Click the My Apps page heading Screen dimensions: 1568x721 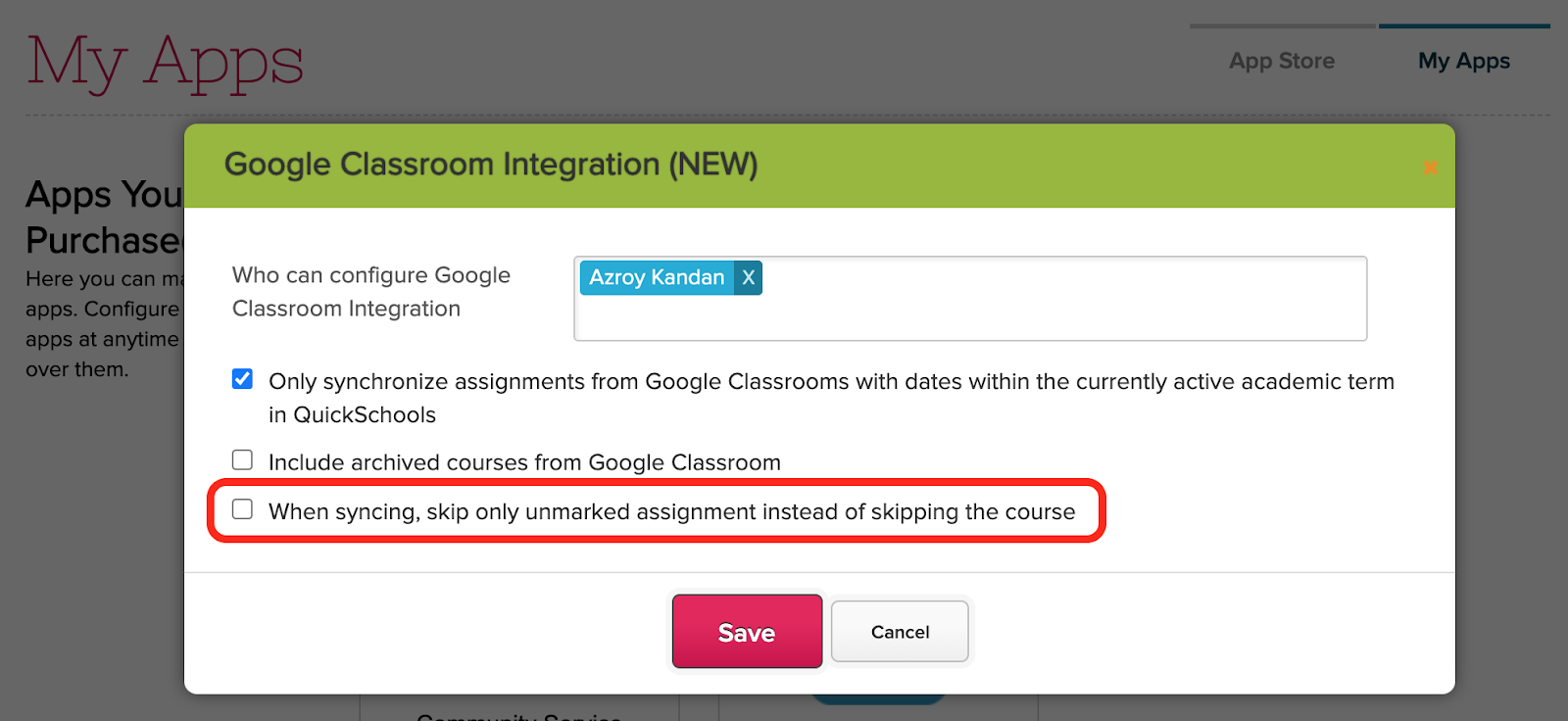point(165,62)
